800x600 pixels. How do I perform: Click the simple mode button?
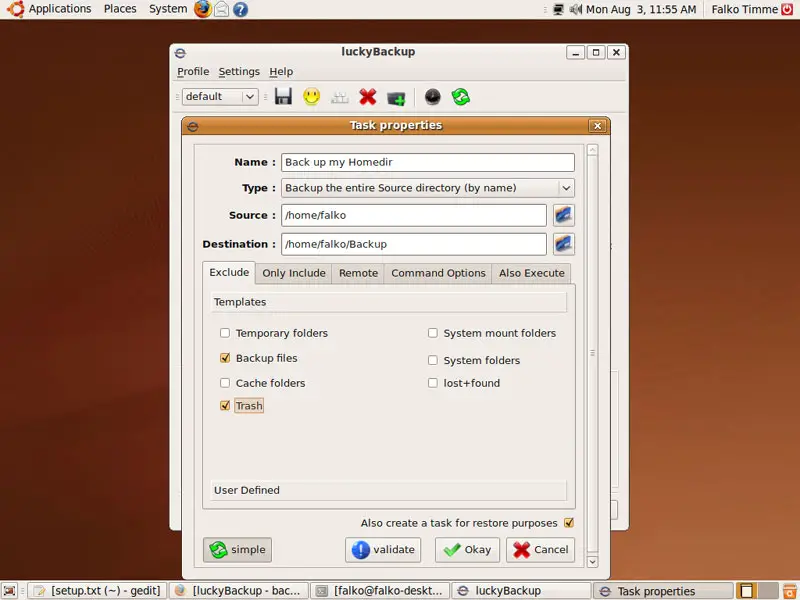pyautogui.click(x=237, y=549)
